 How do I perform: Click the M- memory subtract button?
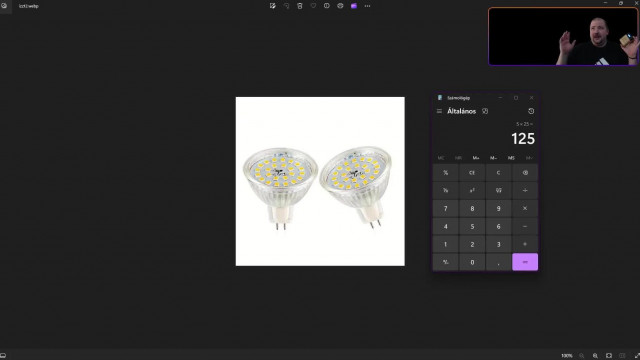493,158
